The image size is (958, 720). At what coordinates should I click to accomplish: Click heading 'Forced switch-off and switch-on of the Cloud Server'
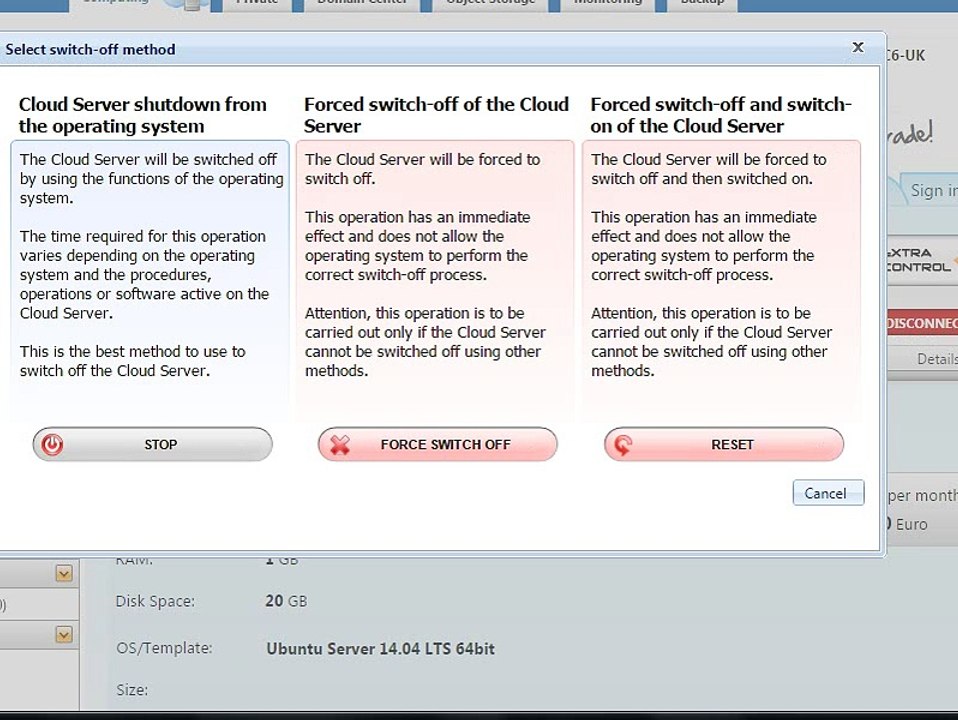pos(721,115)
